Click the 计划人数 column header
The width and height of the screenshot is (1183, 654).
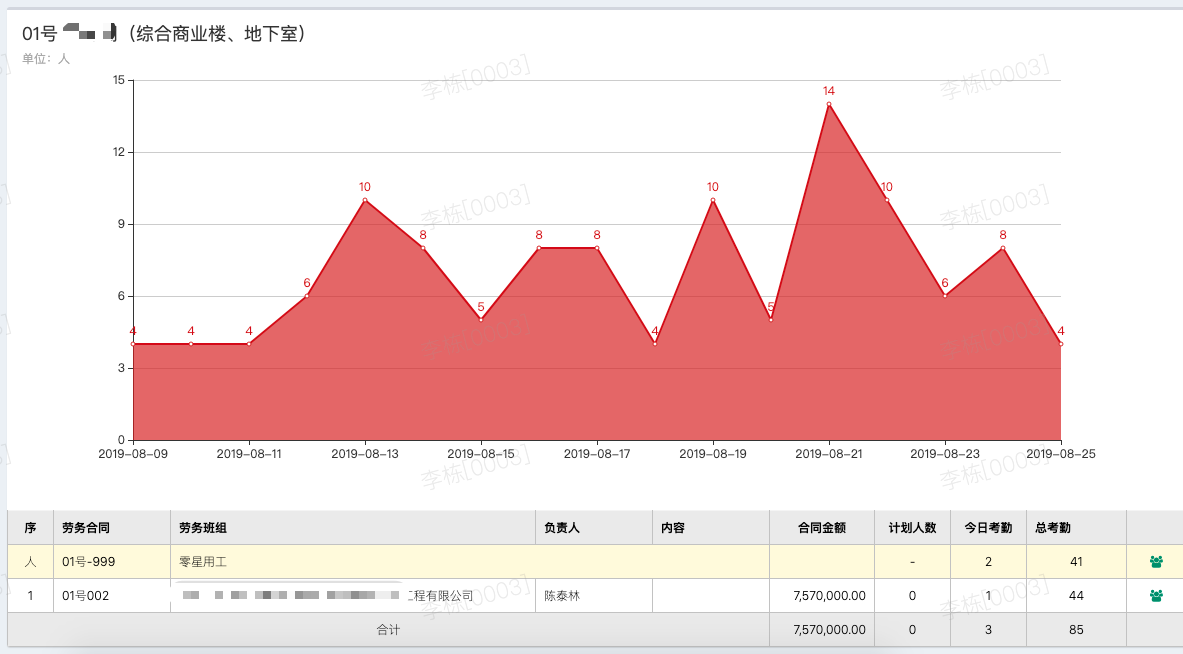point(913,528)
